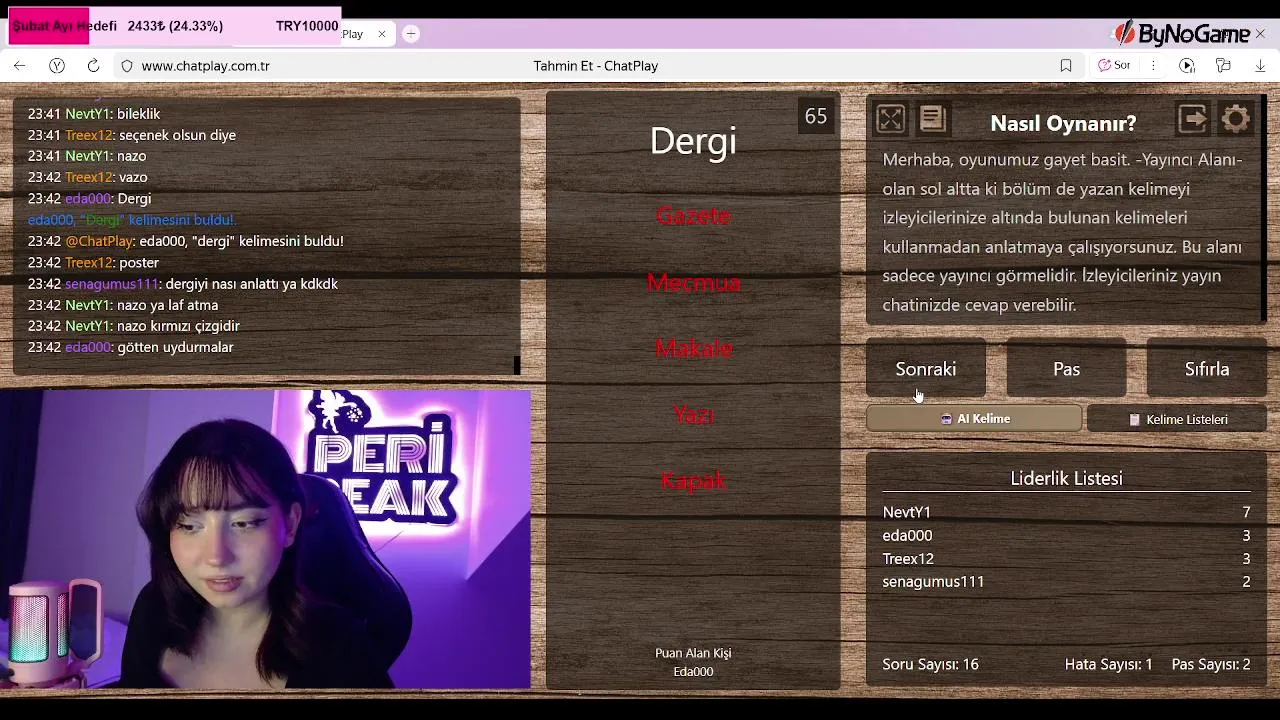Bookmark this page
Screen dimensions: 1280x720
coord(1066,66)
